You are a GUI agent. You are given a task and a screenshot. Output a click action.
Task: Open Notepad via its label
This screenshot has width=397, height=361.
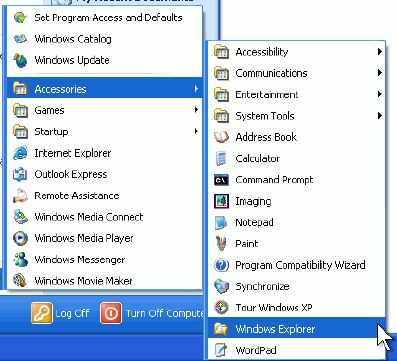tap(254, 223)
